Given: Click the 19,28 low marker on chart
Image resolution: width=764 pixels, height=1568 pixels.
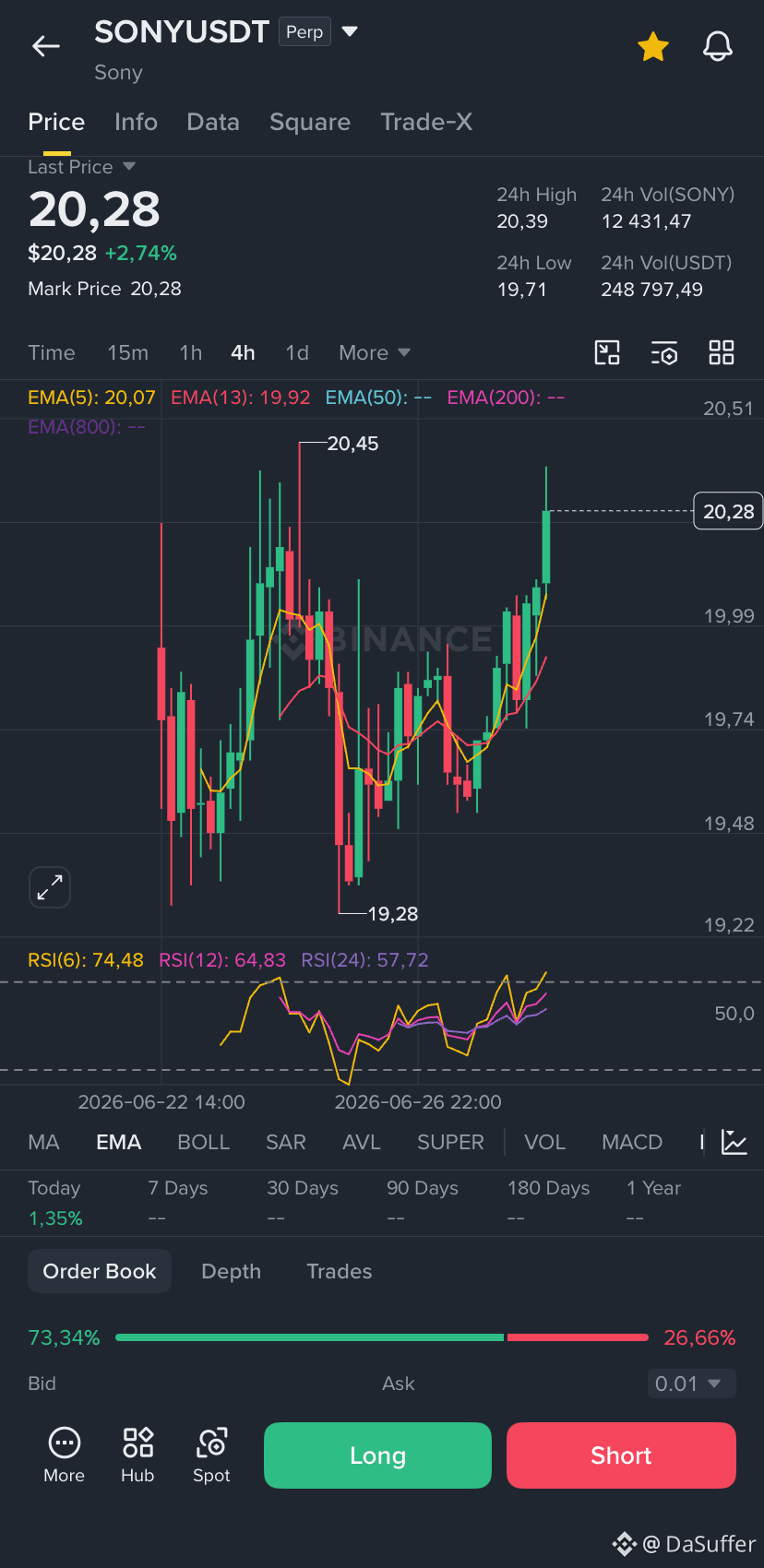Looking at the screenshot, I should coord(393,914).
